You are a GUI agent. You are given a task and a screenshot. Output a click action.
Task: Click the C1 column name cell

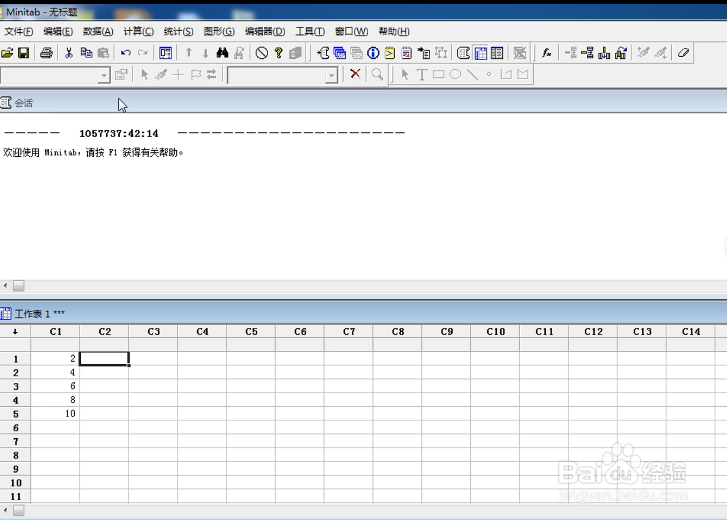pos(55,345)
